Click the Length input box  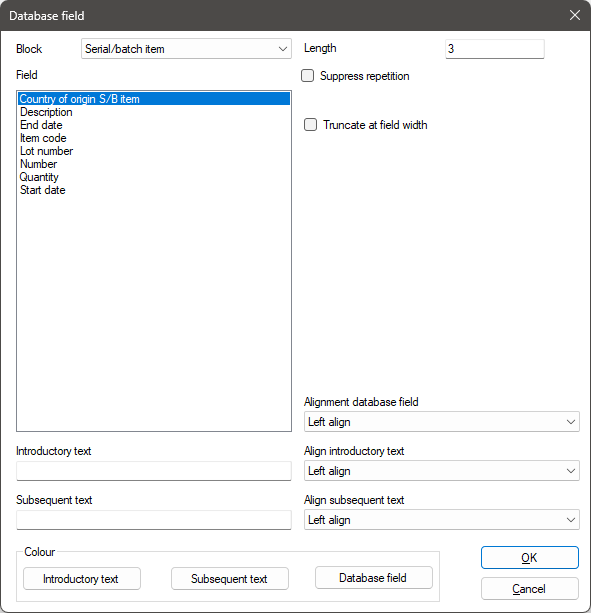tap(494, 49)
